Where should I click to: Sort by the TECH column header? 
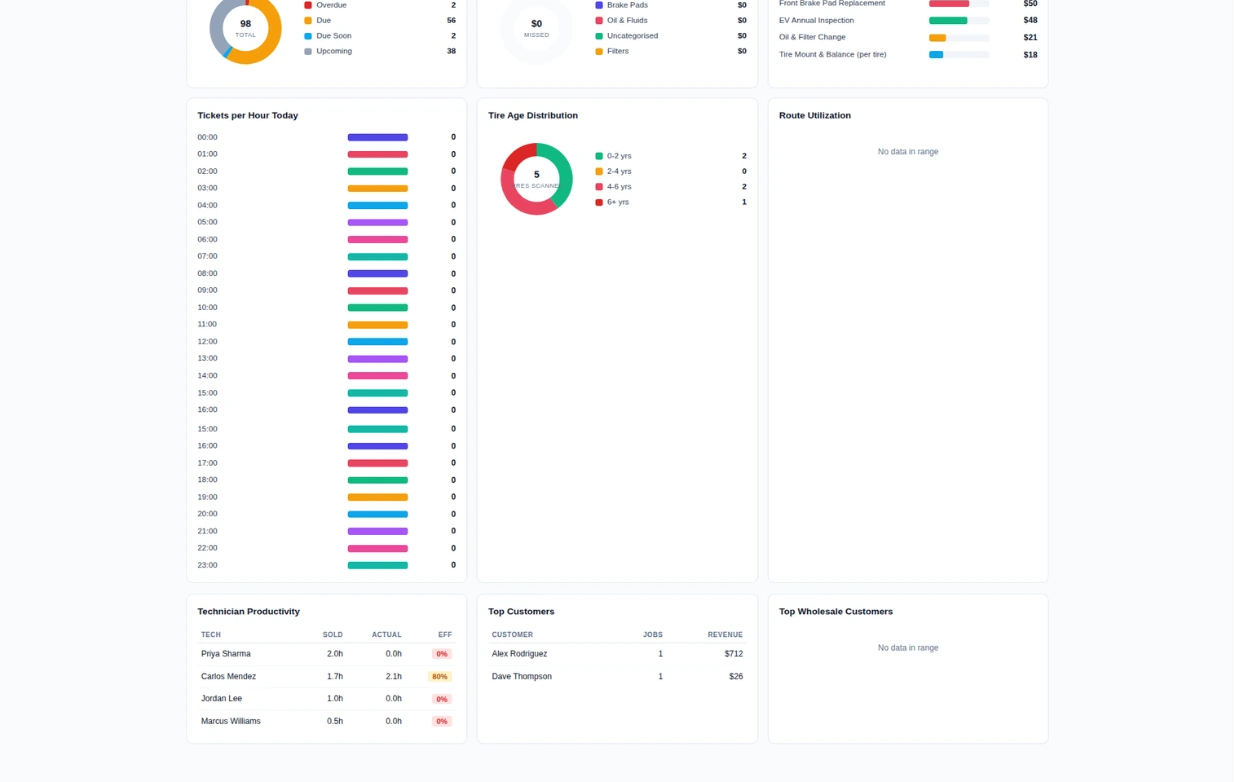pyautogui.click(x=211, y=635)
